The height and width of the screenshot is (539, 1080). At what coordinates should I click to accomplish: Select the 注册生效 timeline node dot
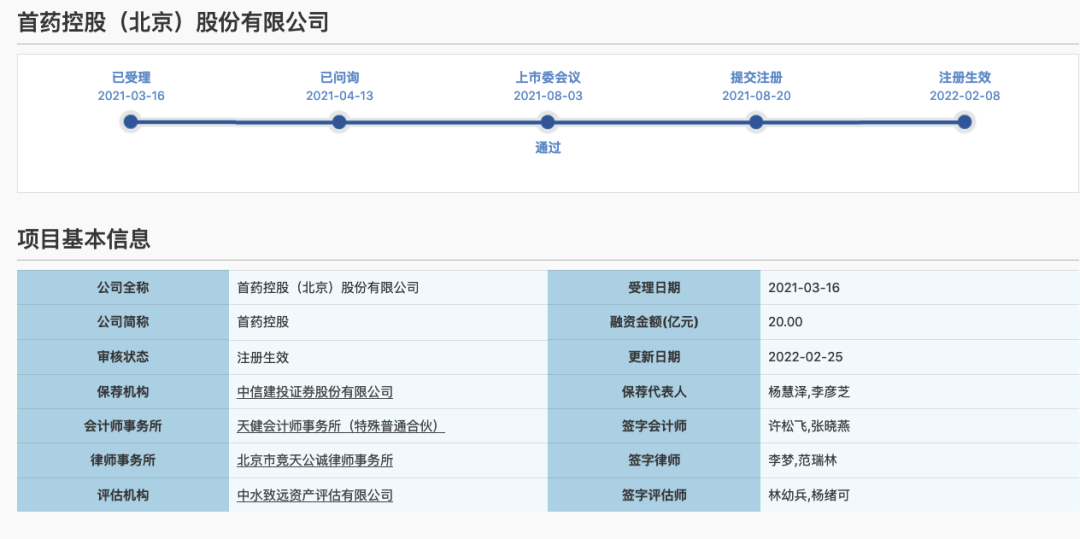(964, 122)
